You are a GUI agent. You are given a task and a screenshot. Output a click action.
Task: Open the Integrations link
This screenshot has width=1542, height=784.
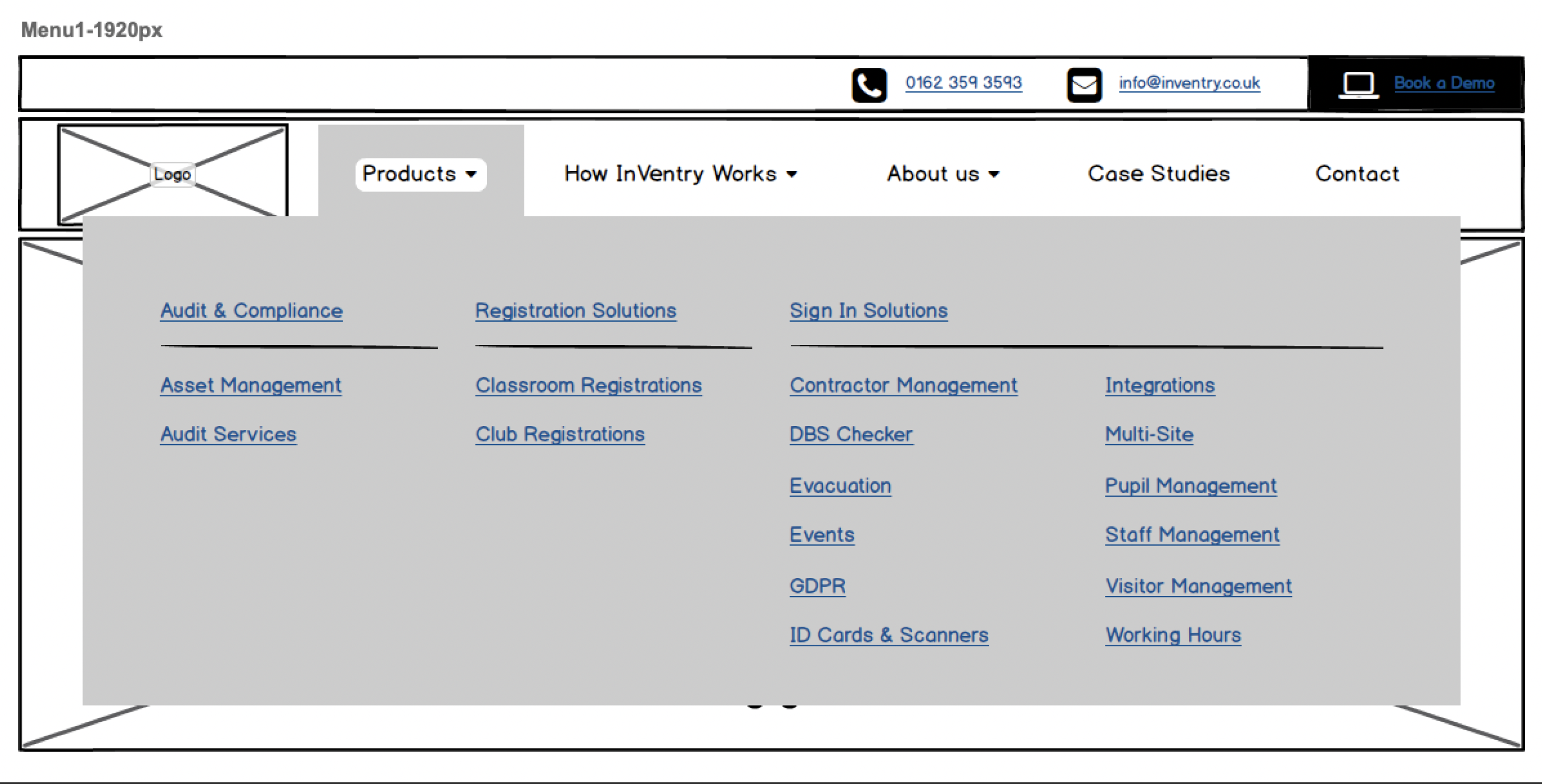click(x=1160, y=385)
